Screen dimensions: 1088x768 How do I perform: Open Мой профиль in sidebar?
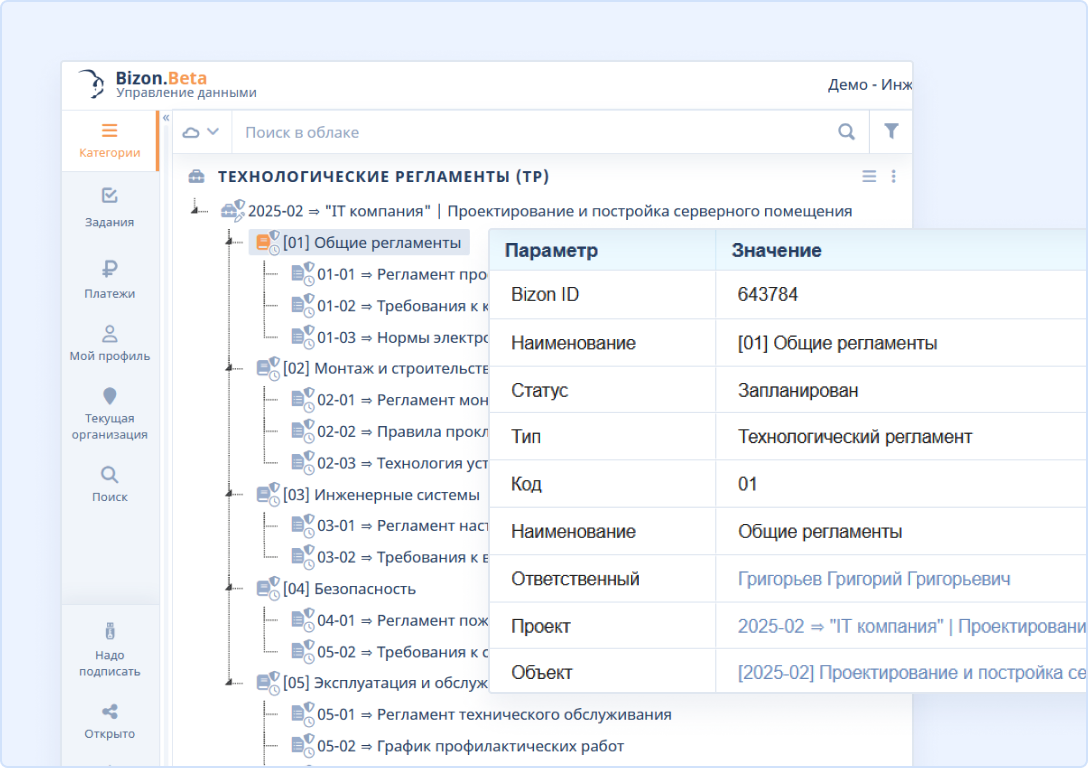pyautogui.click(x=109, y=343)
